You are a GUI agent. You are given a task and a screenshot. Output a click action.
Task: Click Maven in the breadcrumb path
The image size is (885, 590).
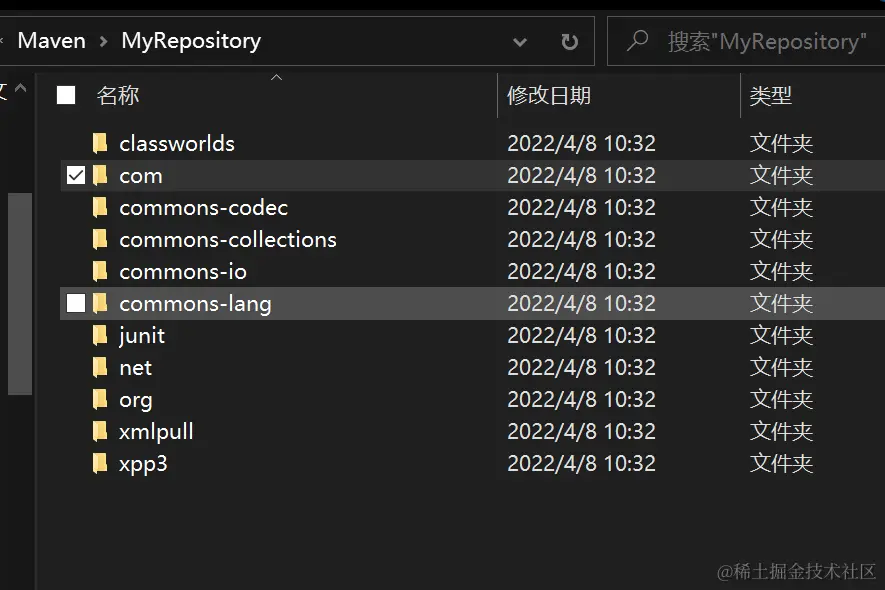pos(51,41)
